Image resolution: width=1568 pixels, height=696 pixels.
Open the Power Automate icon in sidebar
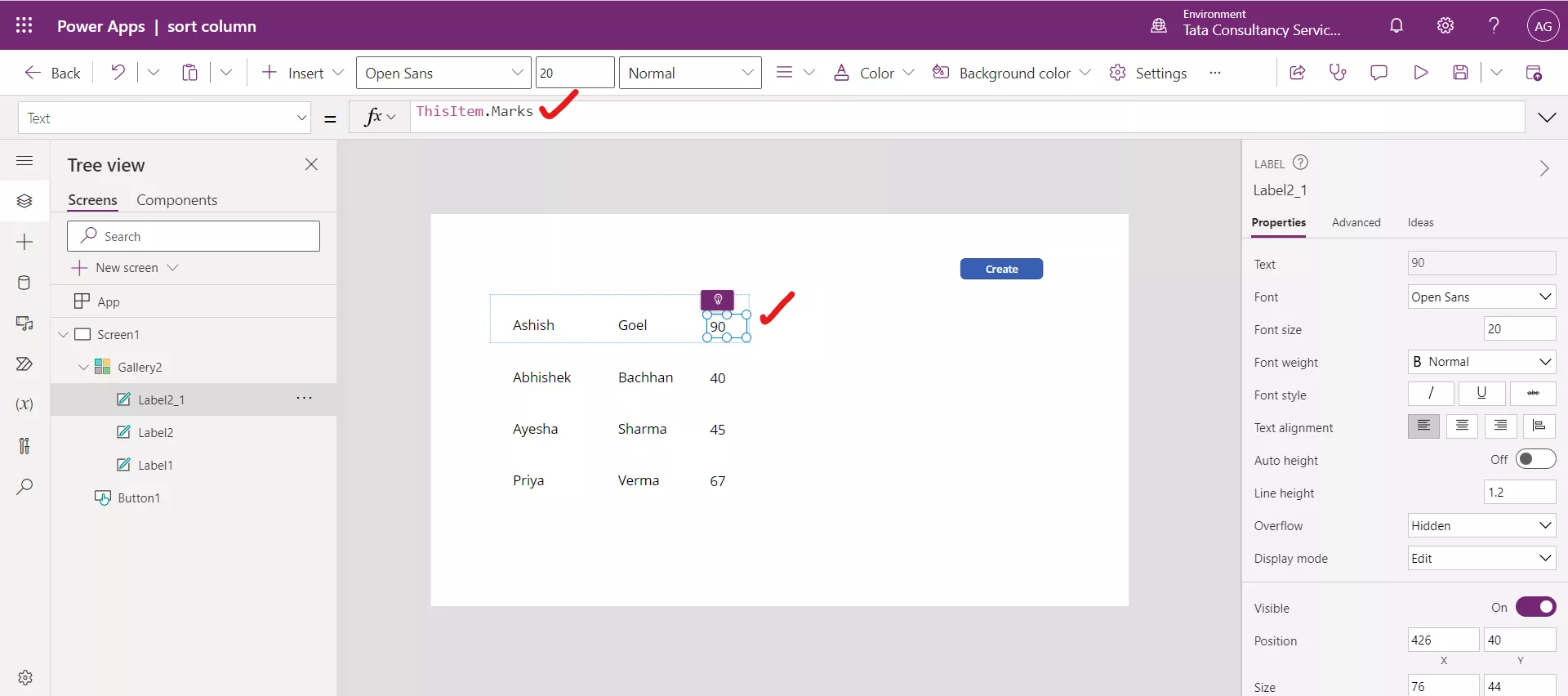click(24, 364)
